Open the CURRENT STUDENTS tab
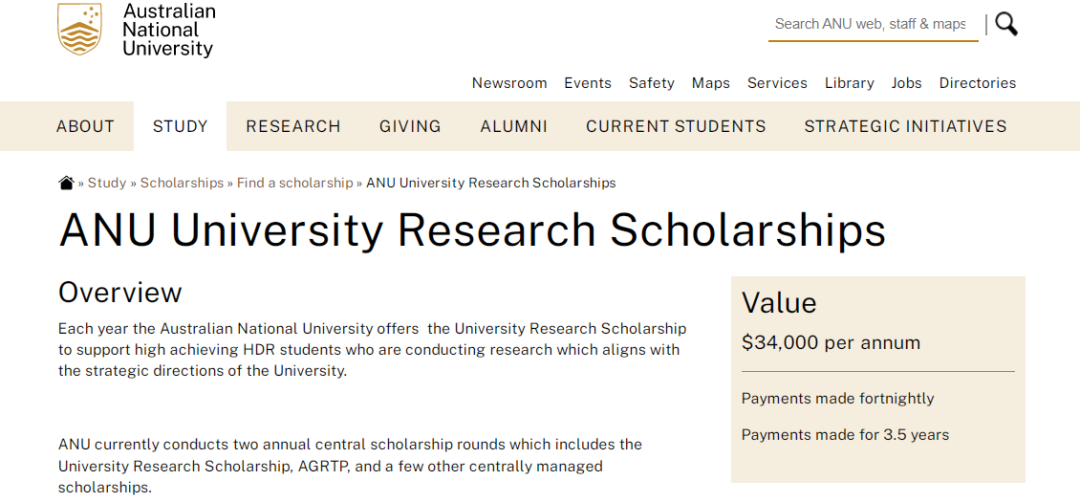Image resolution: width=1080 pixels, height=502 pixels. point(676,126)
